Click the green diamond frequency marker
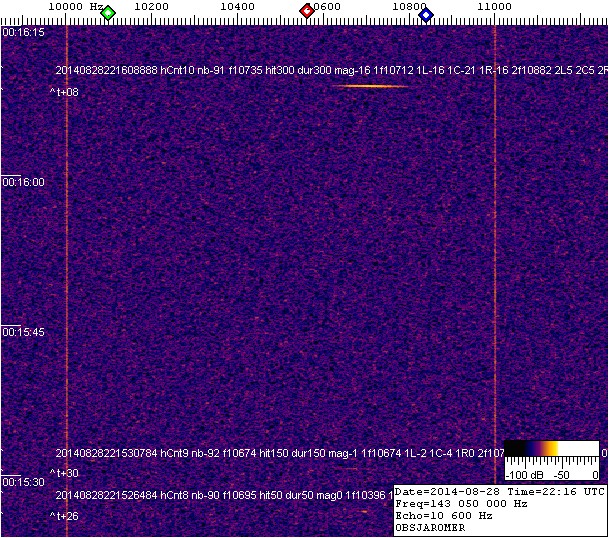609x538 pixels. tap(108, 13)
